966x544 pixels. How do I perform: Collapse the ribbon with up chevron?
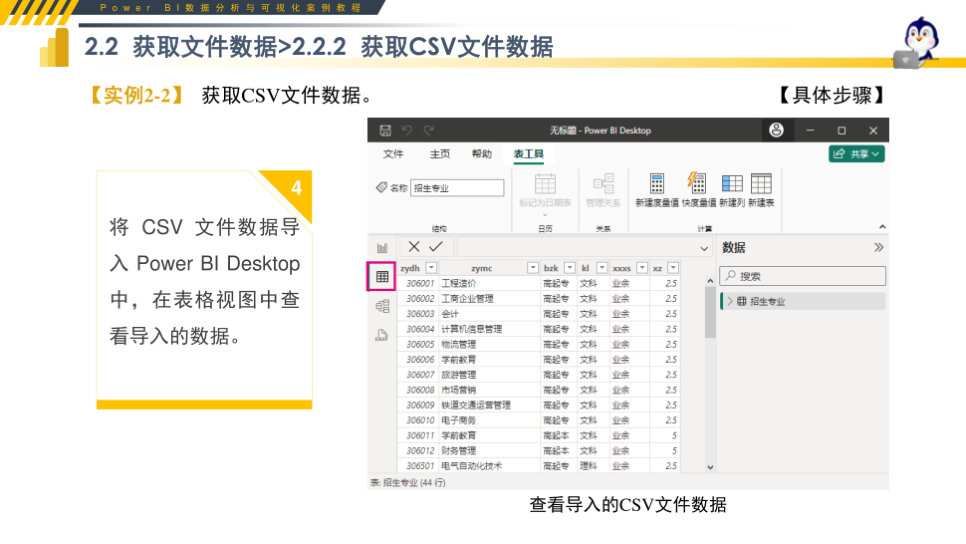[x=882, y=227]
